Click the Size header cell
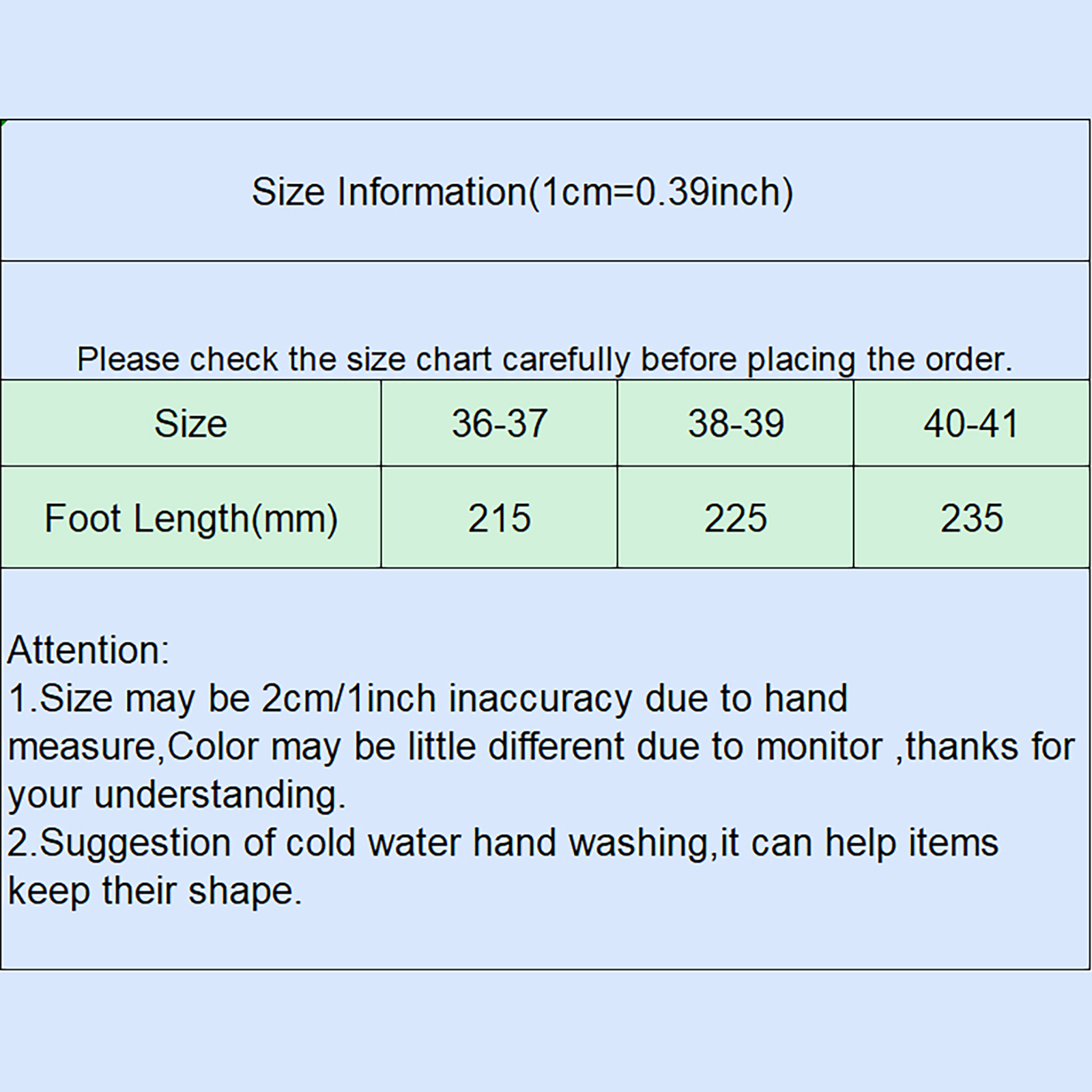 [x=190, y=423]
